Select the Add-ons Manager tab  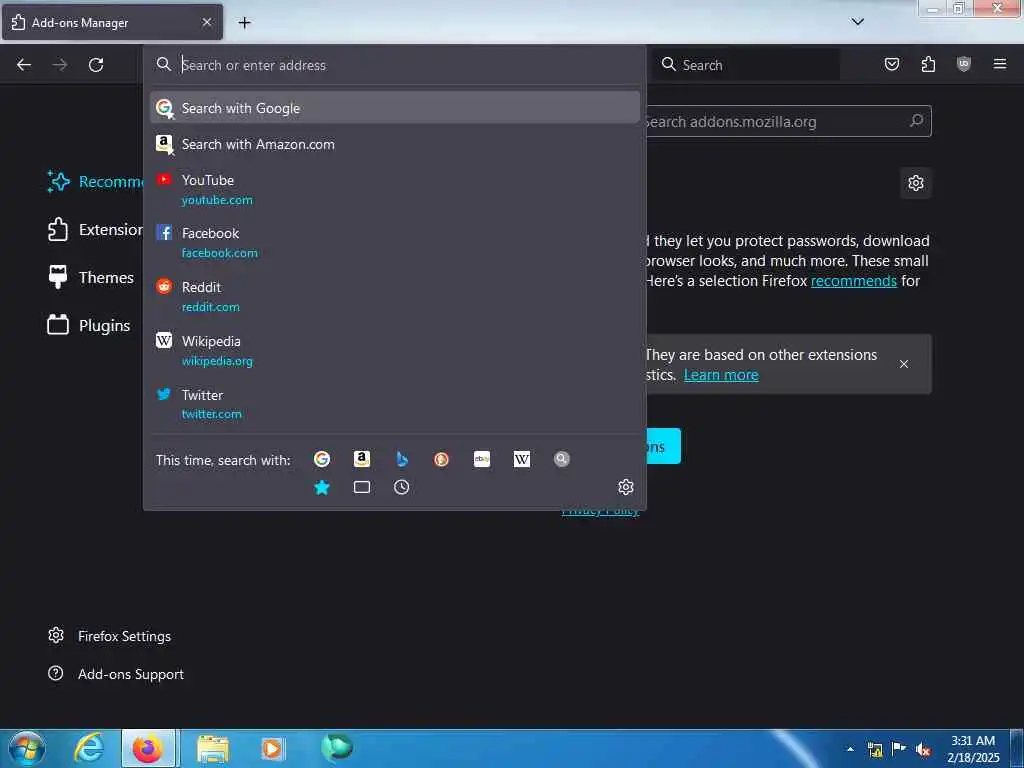112,22
